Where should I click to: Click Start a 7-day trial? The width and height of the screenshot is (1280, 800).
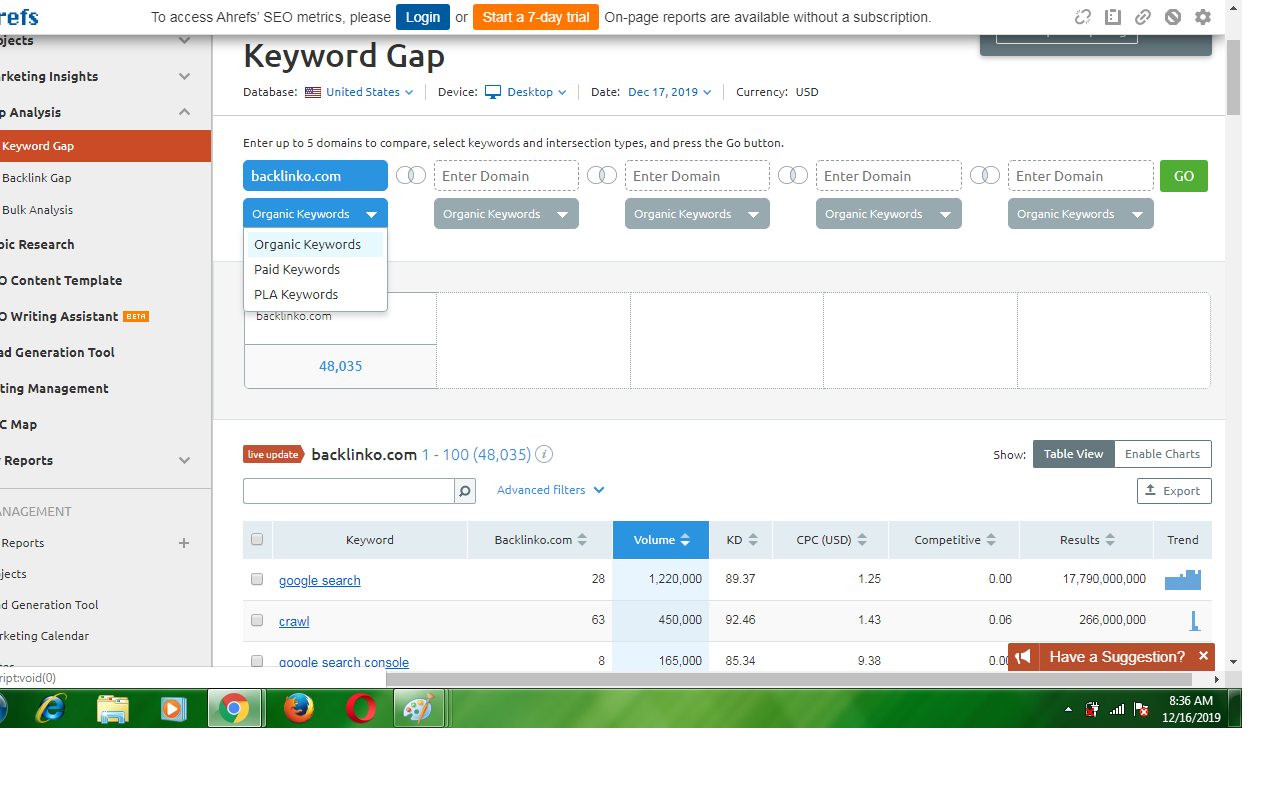[536, 17]
